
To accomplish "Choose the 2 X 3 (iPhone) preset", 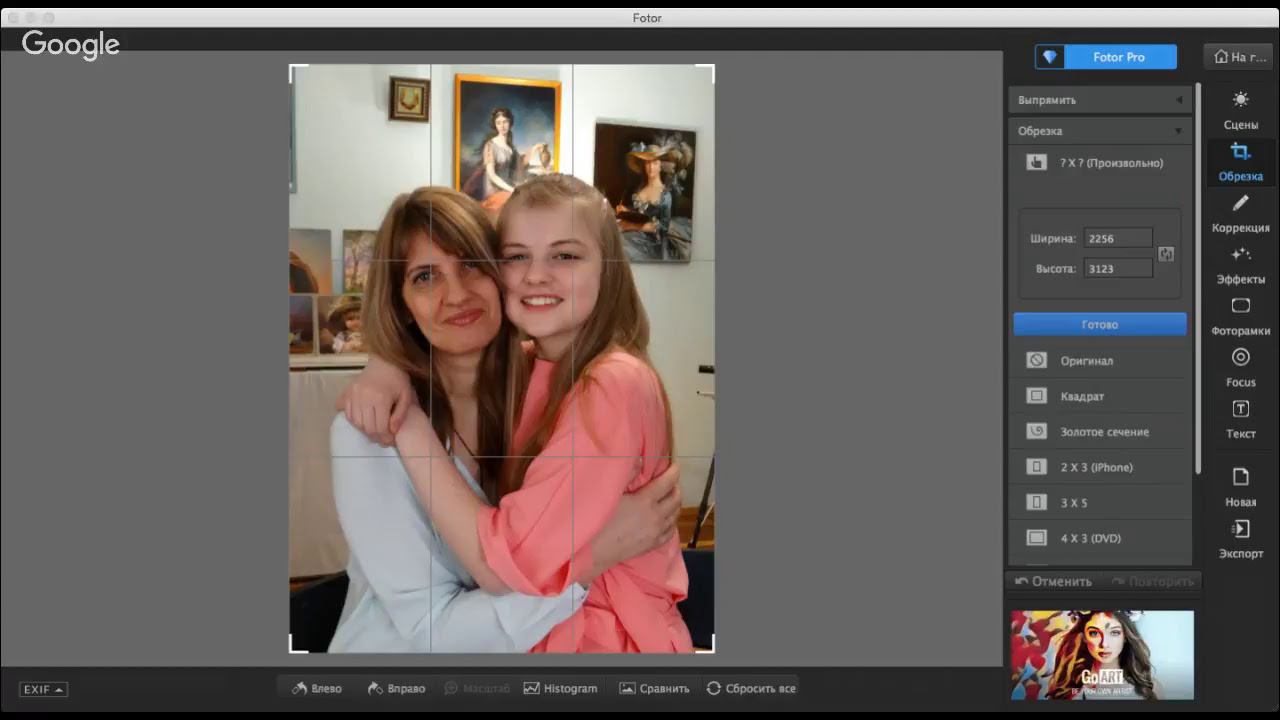I will [x=1100, y=467].
